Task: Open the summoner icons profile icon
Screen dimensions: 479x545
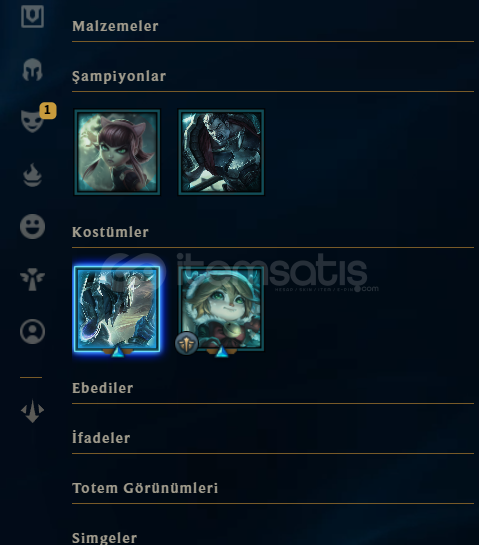Action: point(32,332)
